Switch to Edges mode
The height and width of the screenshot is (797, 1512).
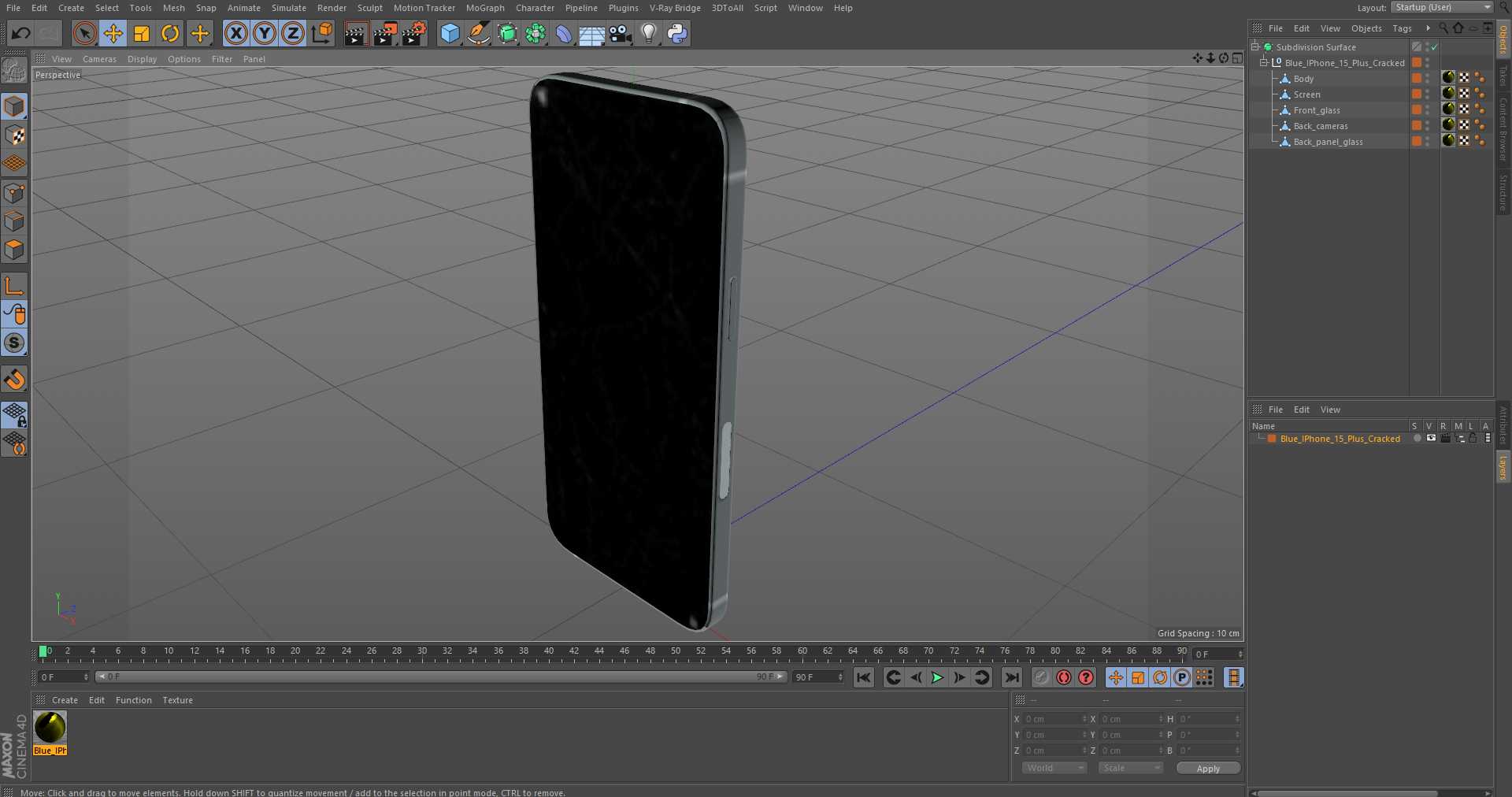(x=14, y=221)
